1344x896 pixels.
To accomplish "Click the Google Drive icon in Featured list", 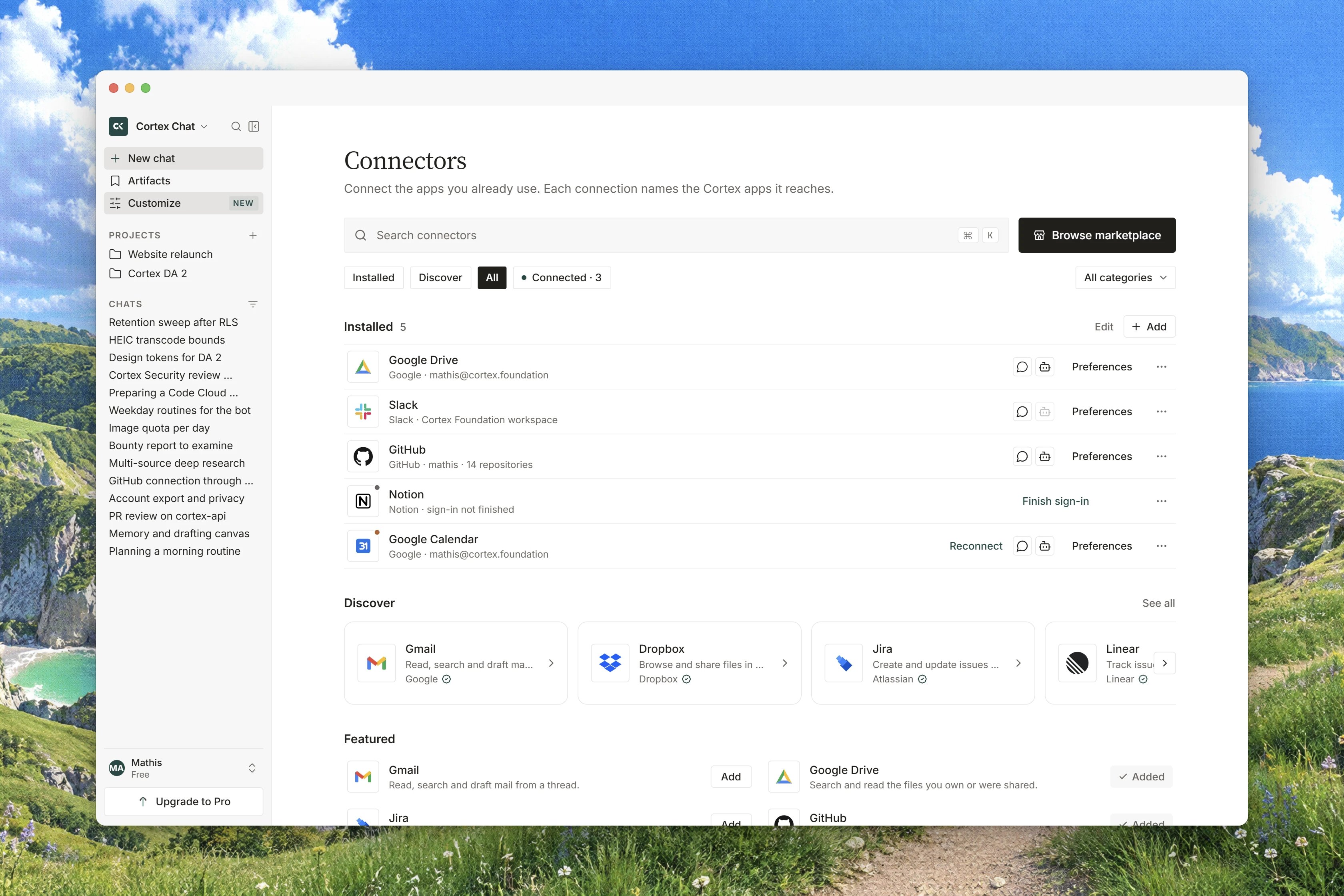I will tap(784, 776).
